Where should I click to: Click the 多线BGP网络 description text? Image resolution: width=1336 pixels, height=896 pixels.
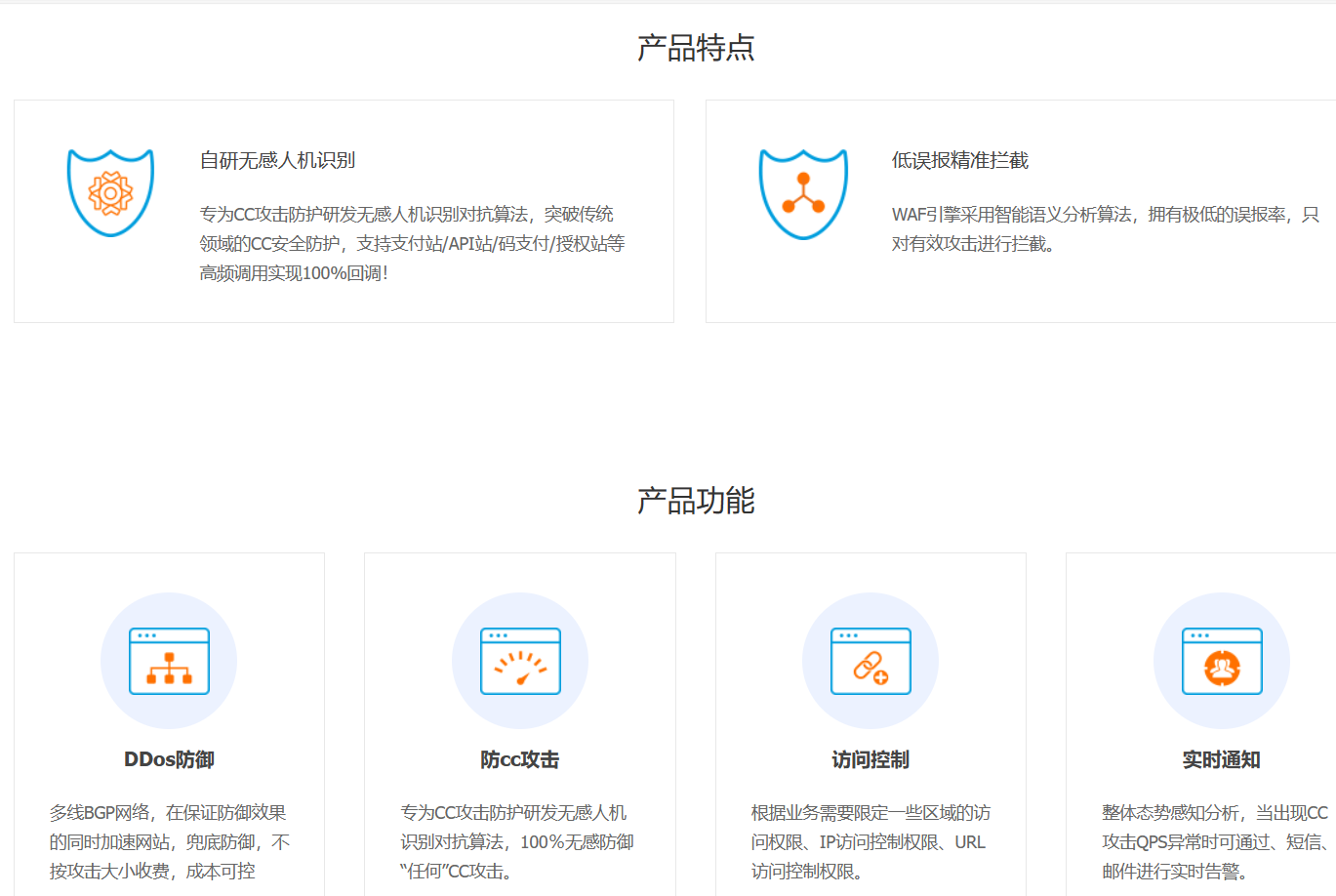[169, 841]
